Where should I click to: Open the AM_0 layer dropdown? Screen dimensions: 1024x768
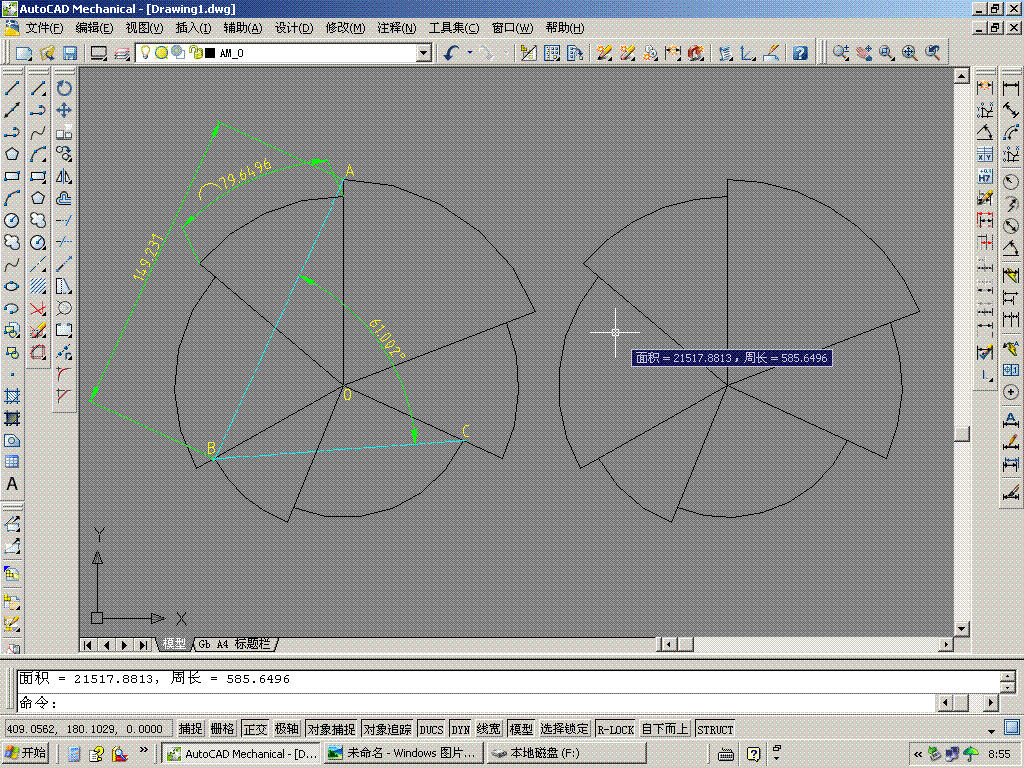(424, 53)
